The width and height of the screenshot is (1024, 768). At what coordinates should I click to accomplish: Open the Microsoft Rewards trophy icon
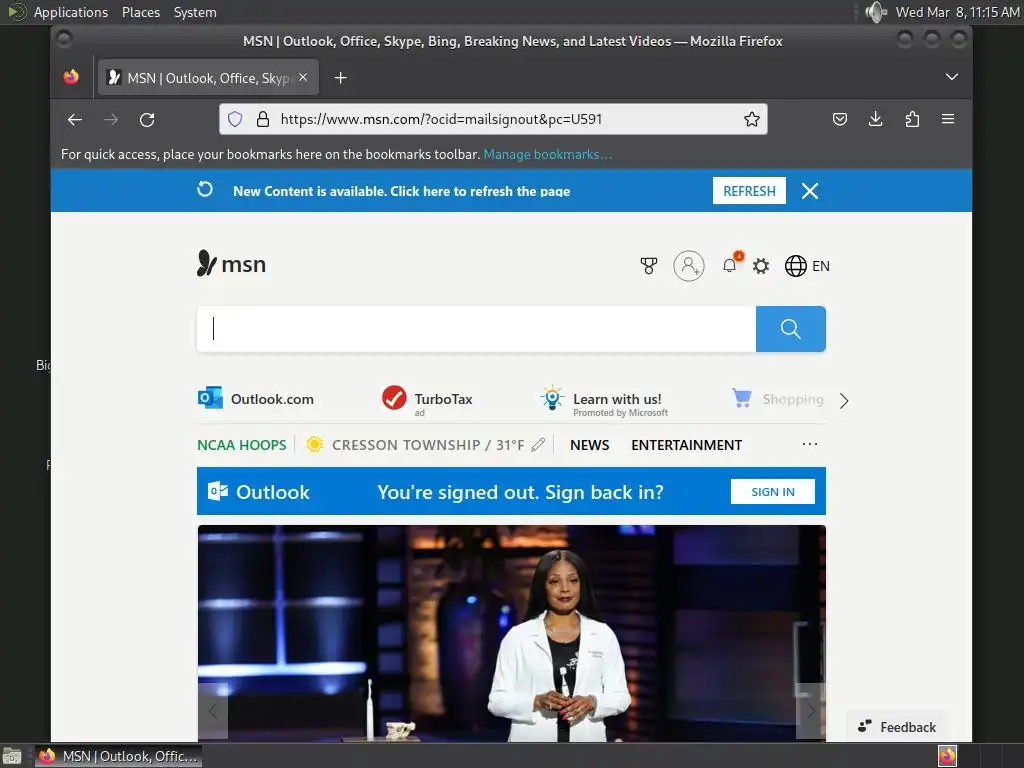648,266
